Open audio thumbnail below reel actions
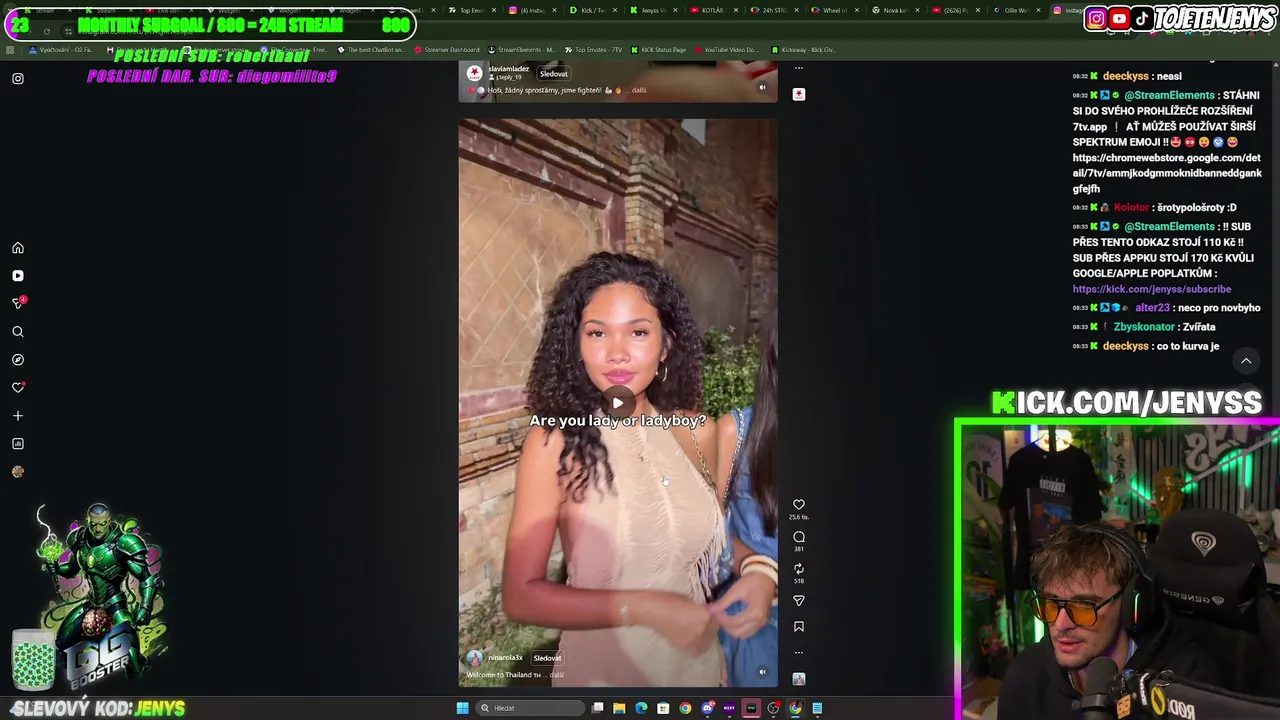 click(x=799, y=679)
